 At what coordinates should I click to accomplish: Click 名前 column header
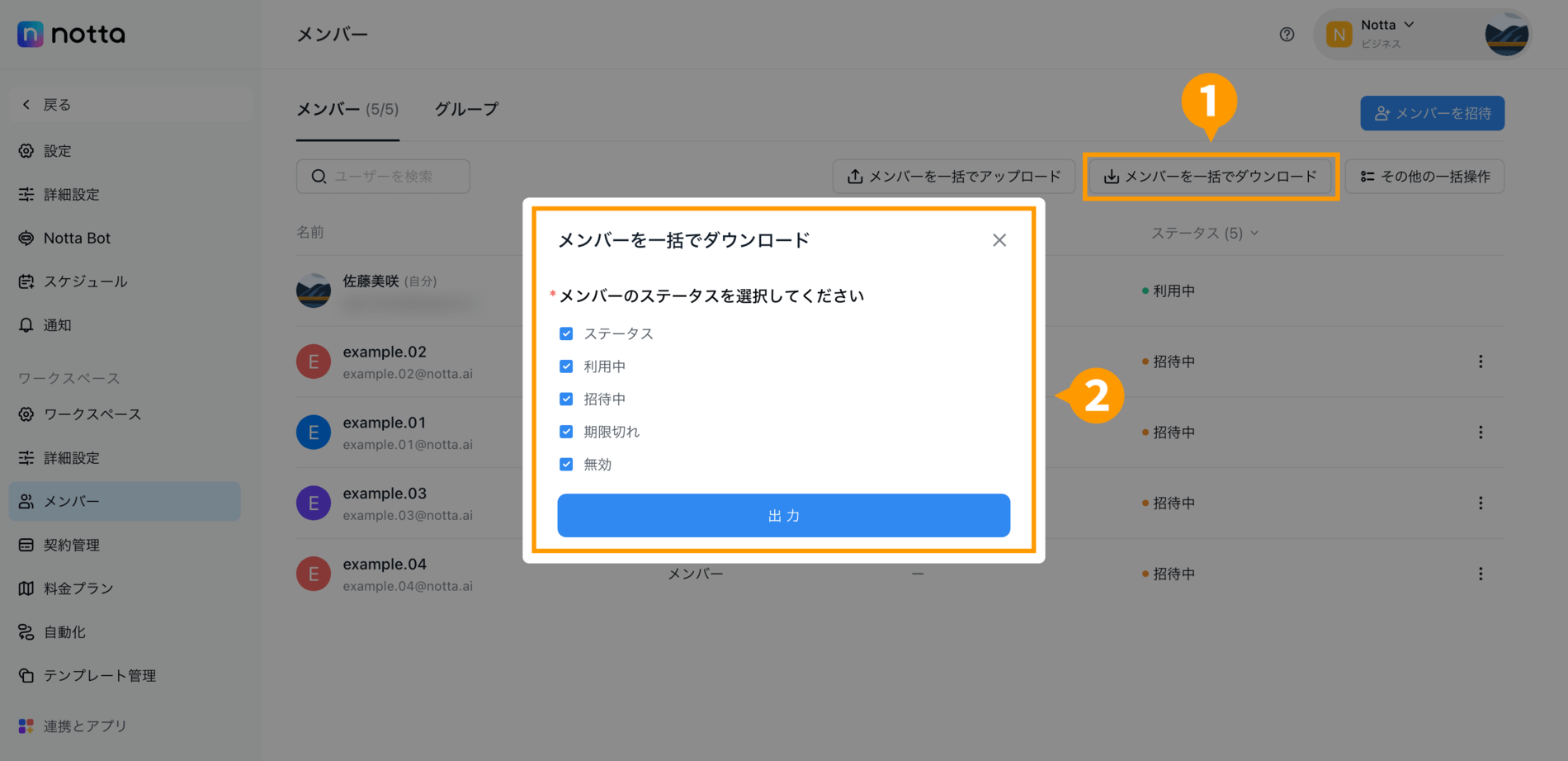(310, 233)
